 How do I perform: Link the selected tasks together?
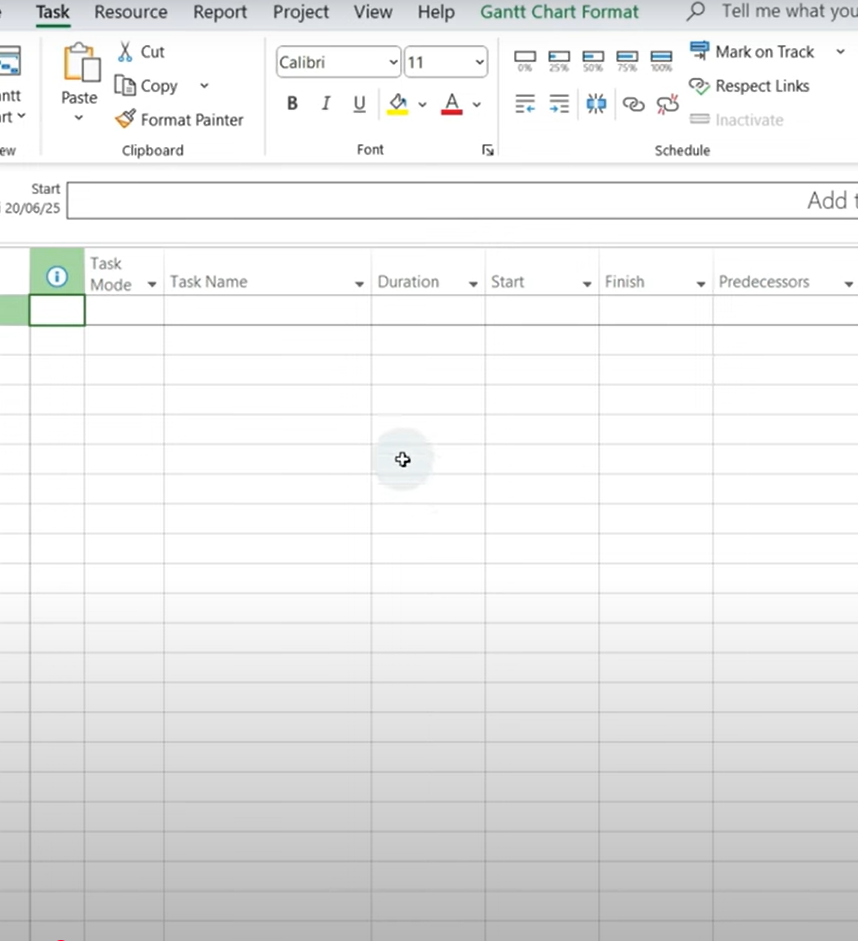coord(633,103)
